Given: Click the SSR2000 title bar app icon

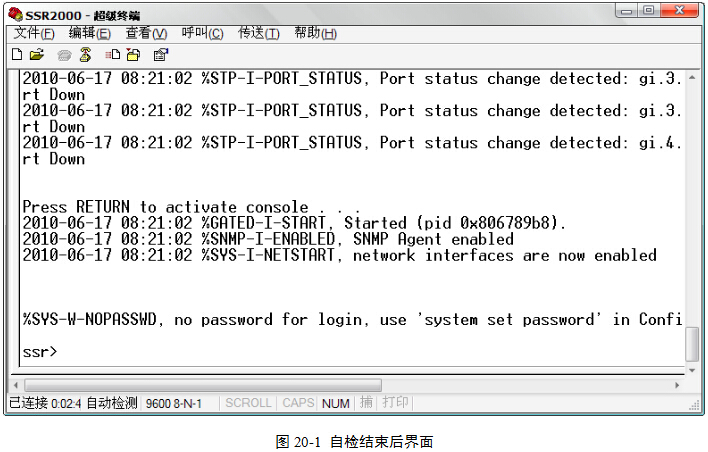Looking at the screenshot, I should [x=15, y=13].
